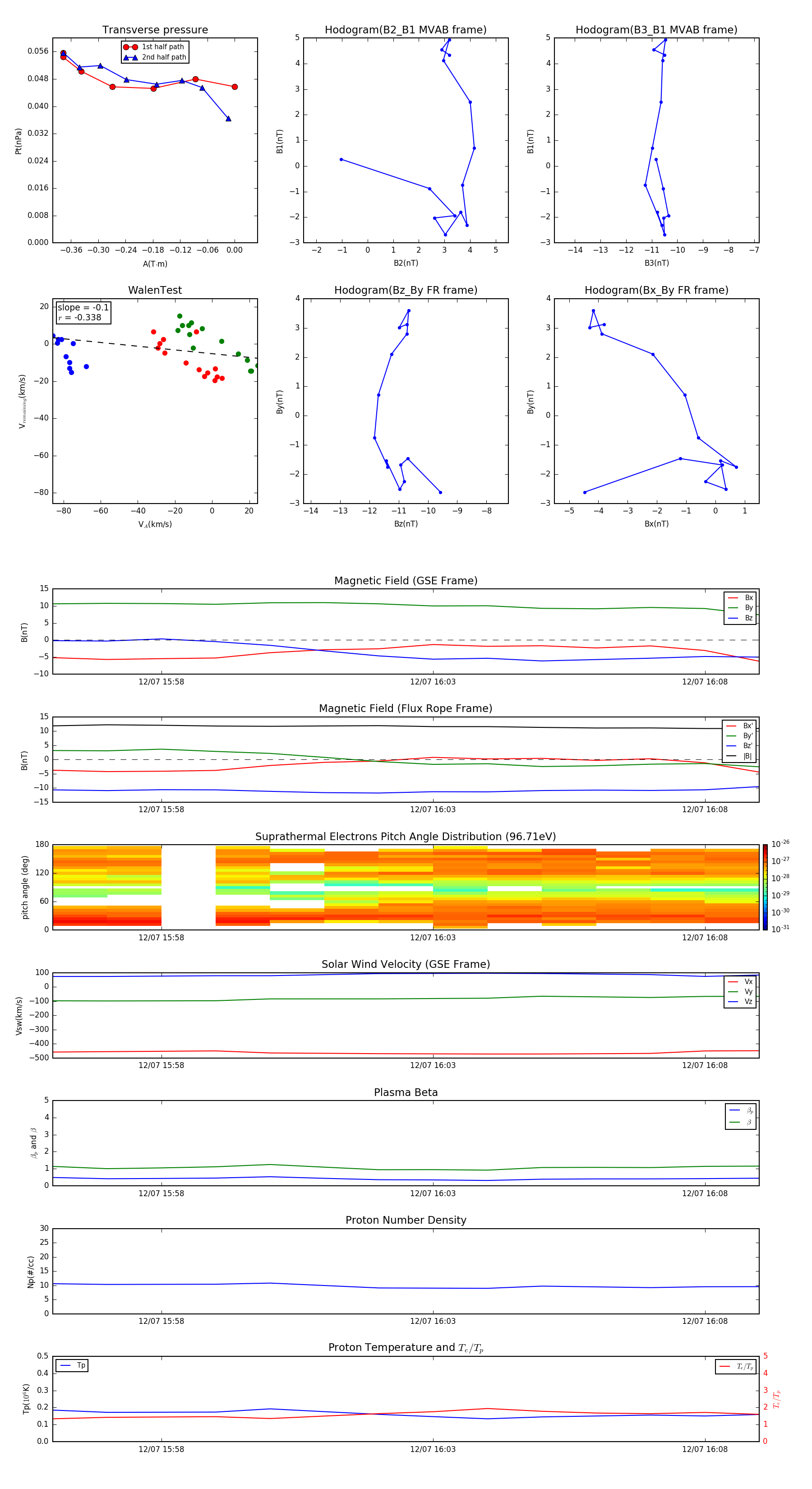Click the "Hodogram(B3_B1 MVAB frame)" title
The width and height of the screenshot is (812, 1489).
[656, 29]
